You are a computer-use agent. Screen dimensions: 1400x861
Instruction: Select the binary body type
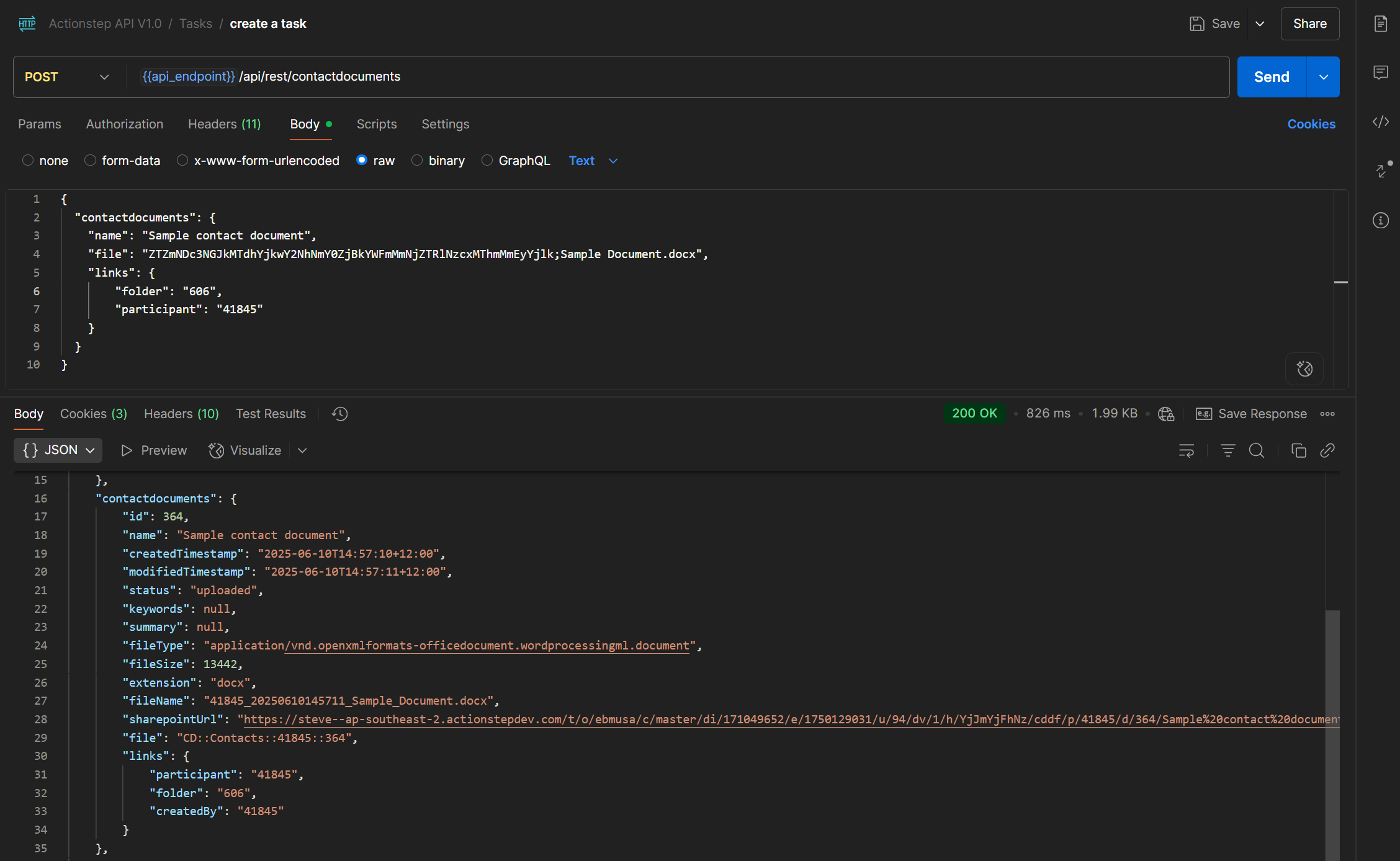point(417,160)
